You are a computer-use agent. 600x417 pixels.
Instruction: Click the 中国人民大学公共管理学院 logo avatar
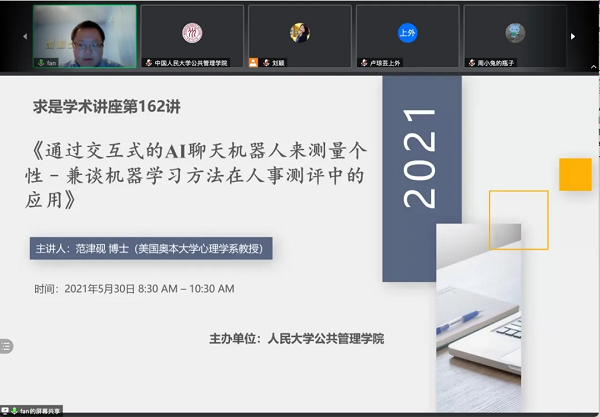coord(191,32)
